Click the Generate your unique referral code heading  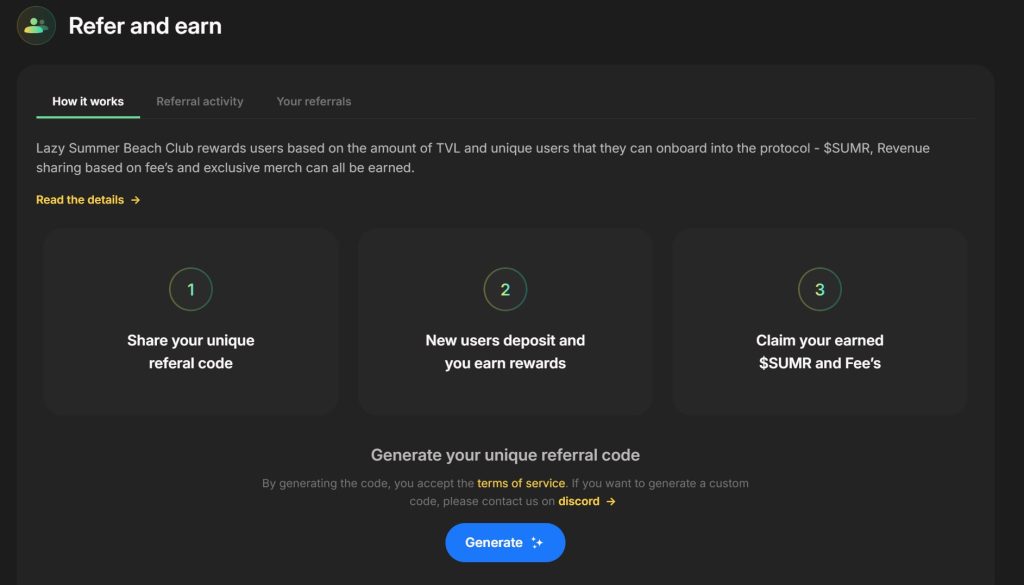pos(505,455)
